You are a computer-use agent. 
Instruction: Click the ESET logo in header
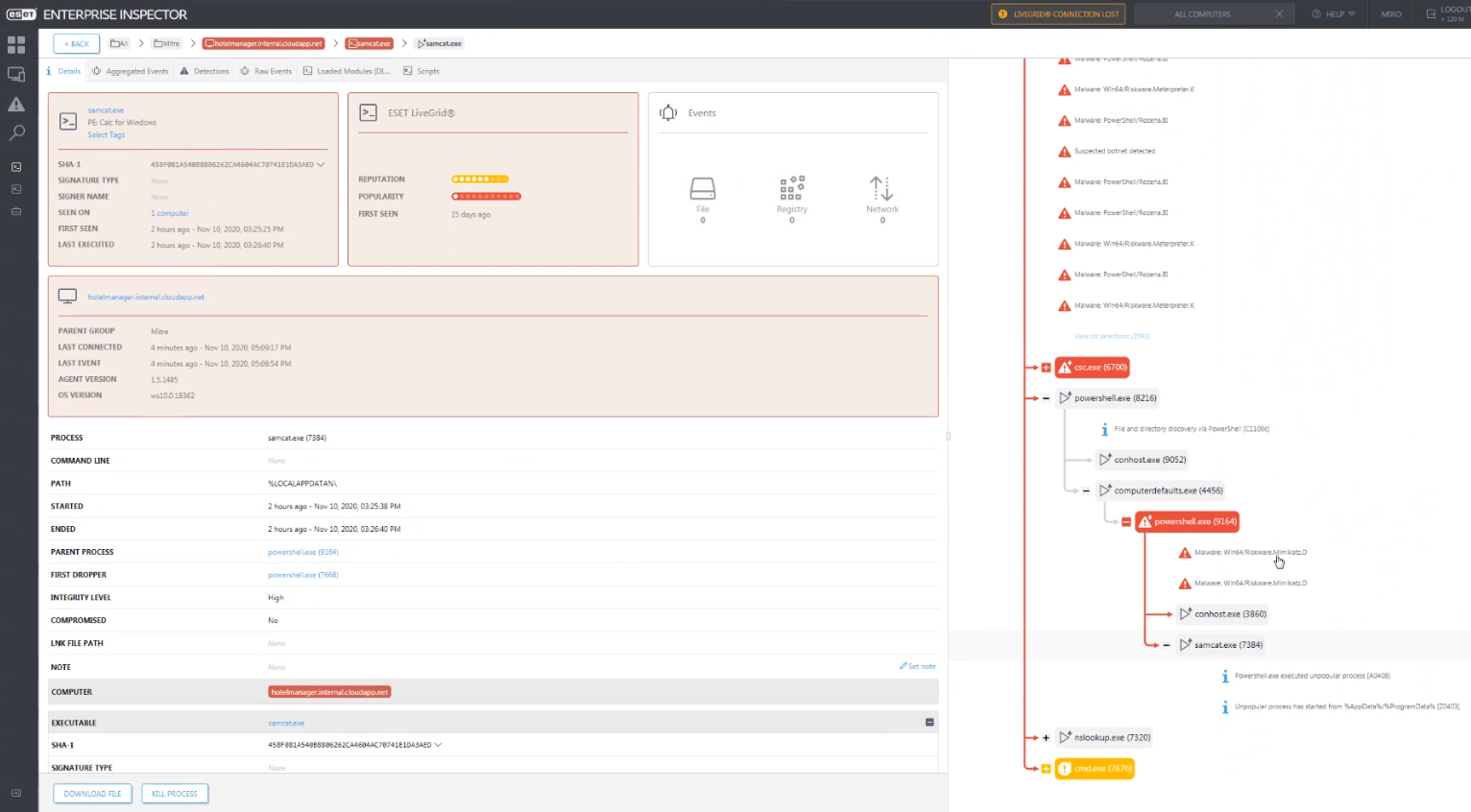[21, 14]
